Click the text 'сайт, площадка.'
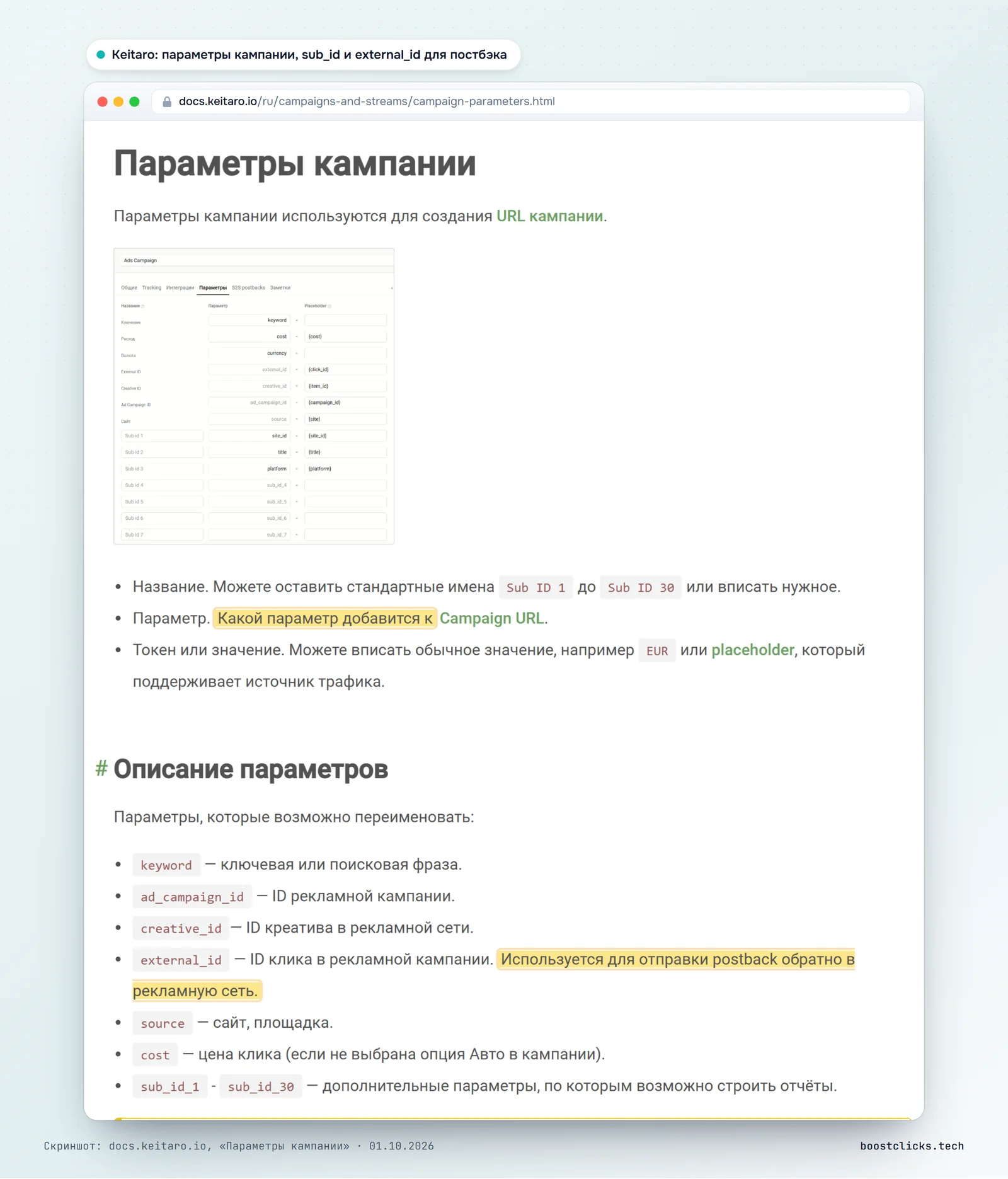The height and width of the screenshot is (1179, 1008). (273, 1022)
